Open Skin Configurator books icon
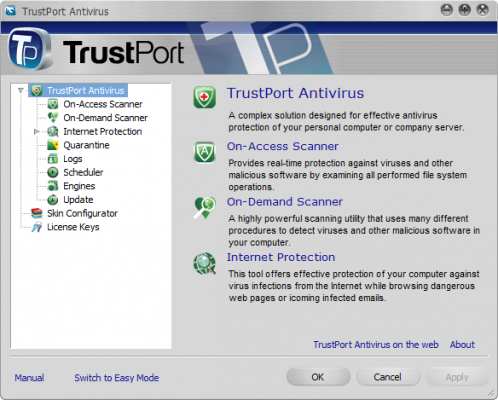 [x=37, y=213]
